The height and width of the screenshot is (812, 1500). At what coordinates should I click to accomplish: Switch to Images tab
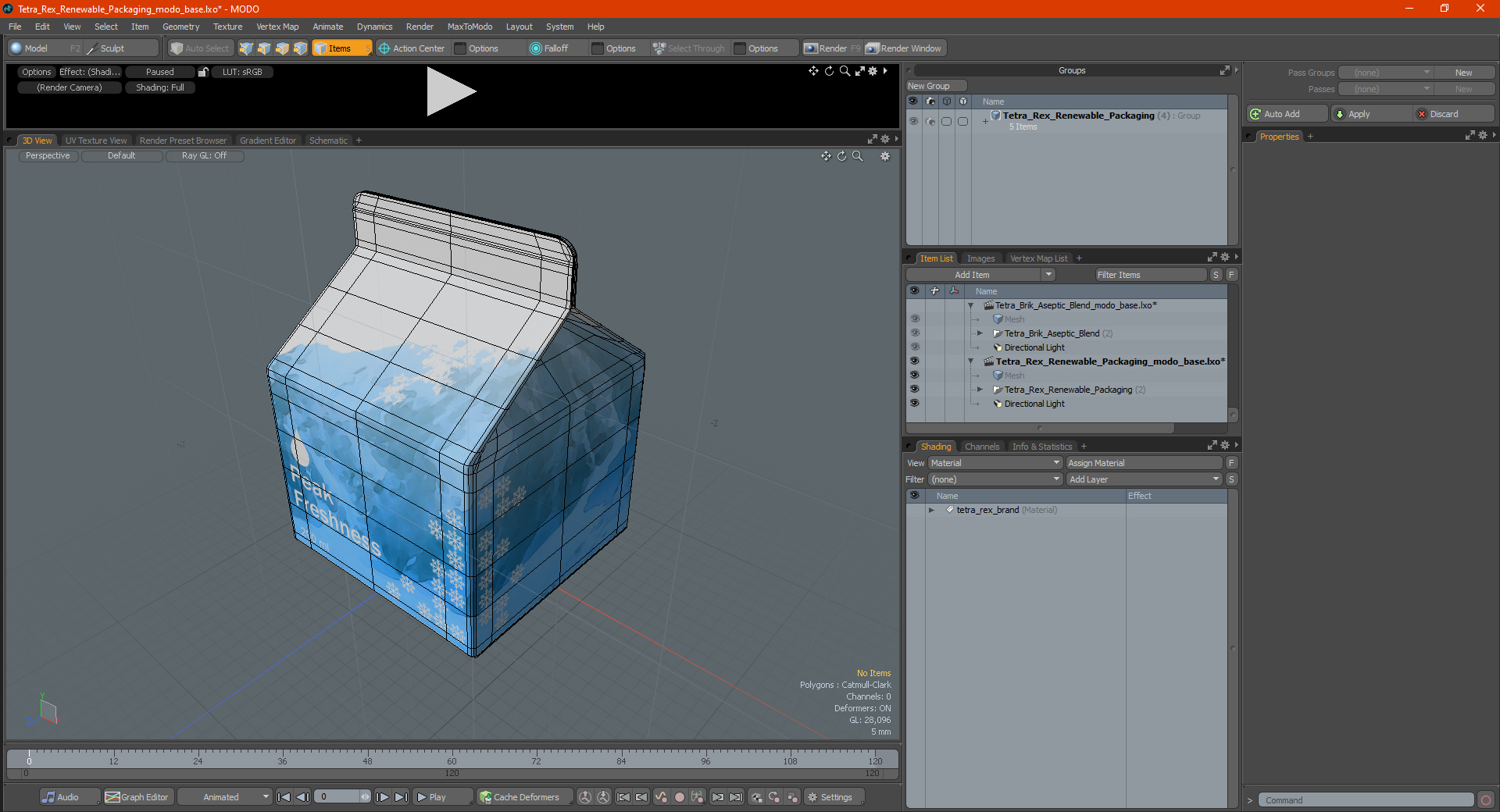point(980,258)
